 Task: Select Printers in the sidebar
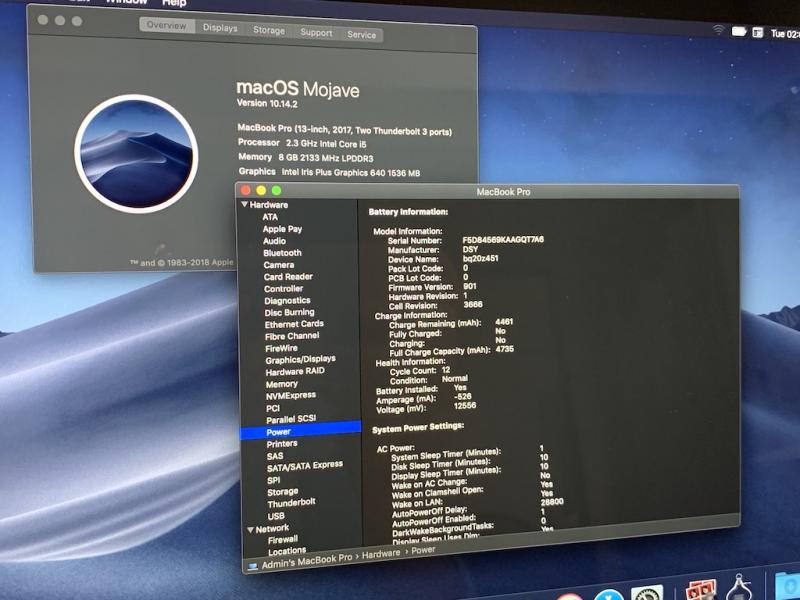pyautogui.click(x=282, y=444)
